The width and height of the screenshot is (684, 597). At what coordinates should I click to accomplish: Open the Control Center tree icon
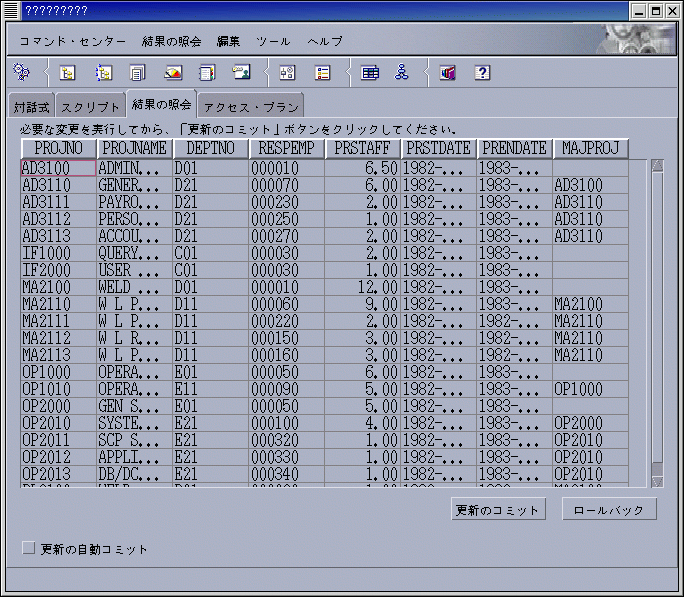click(67, 73)
